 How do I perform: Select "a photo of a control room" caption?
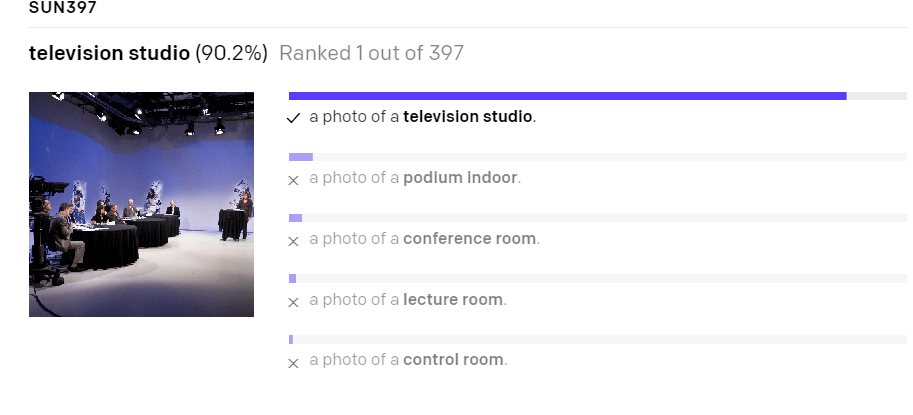pyautogui.click(x=408, y=360)
